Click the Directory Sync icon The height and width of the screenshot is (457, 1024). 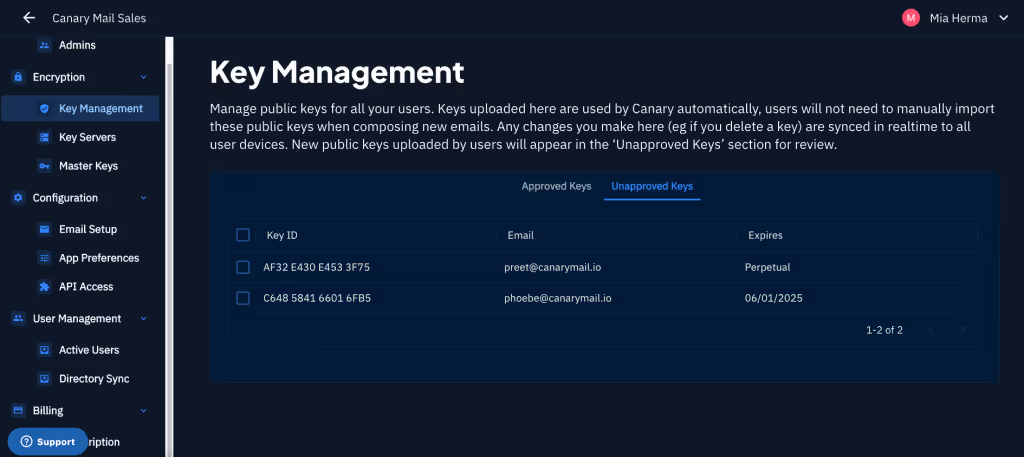pyautogui.click(x=44, y=379)
